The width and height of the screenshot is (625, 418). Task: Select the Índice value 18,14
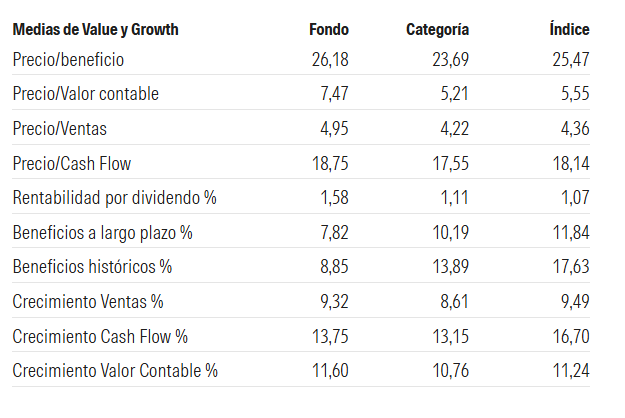click(x=570, y=164)
